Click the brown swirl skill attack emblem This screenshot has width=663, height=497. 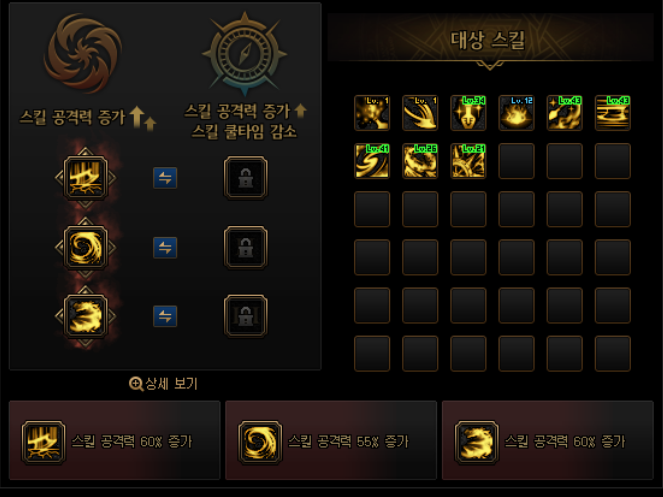click(x=83, y=53)
